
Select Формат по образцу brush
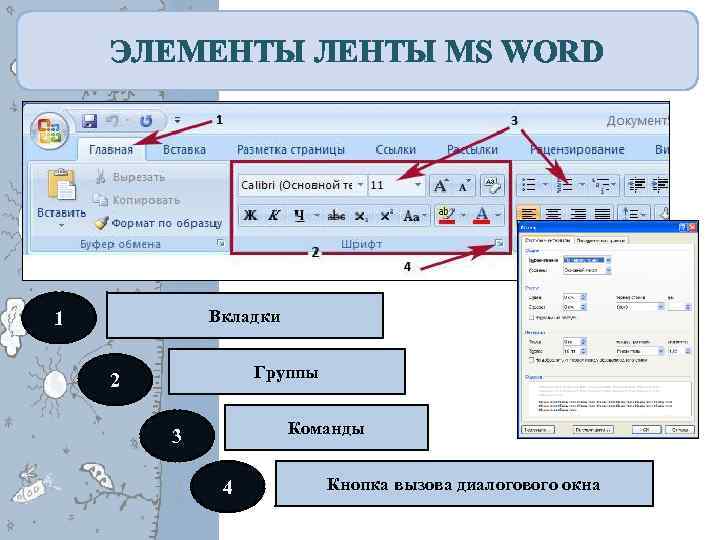click(x=159, y=223)
